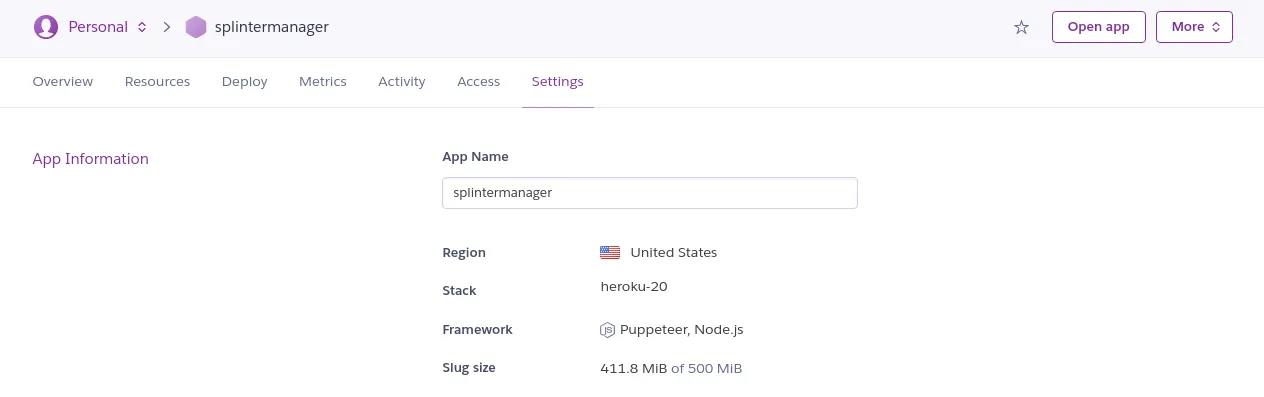Expand the Personal account switcher dropdown
Viewport: 1264px width, 397px height.
142,27
